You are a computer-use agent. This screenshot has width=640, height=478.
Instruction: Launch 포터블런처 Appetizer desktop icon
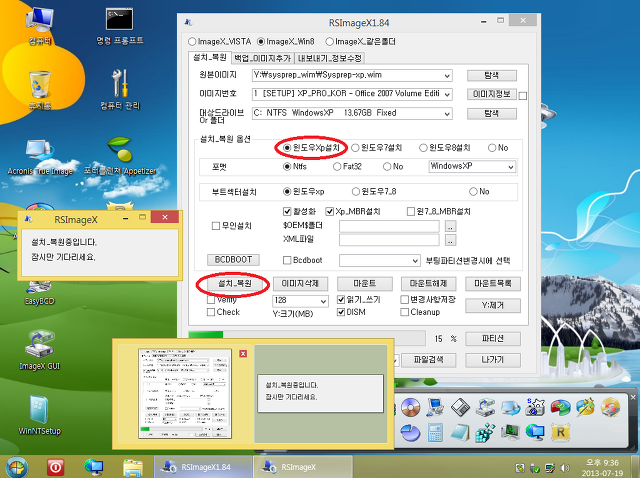tap(120, 157)
